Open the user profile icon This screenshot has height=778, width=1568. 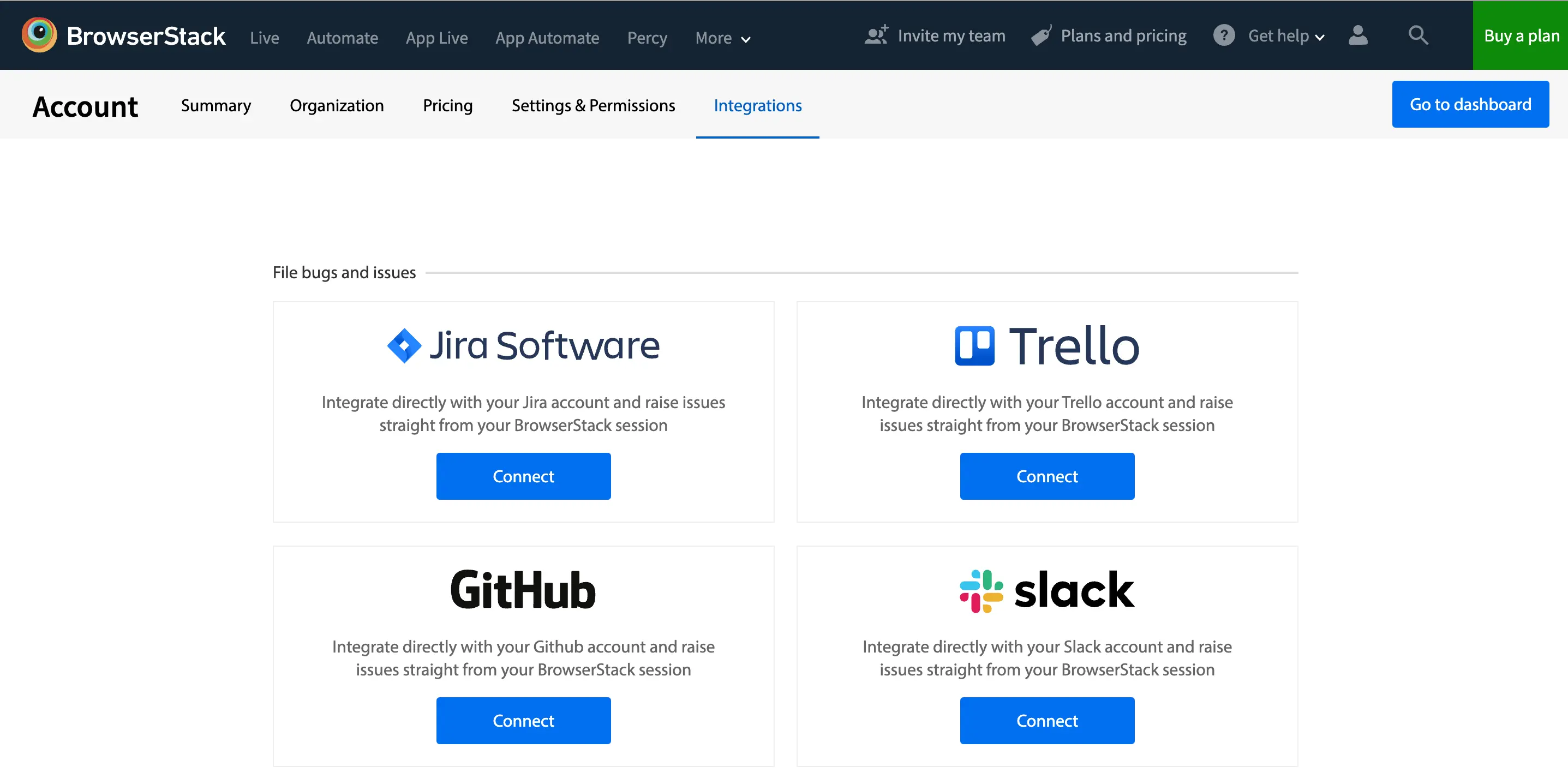[1357, 35]
